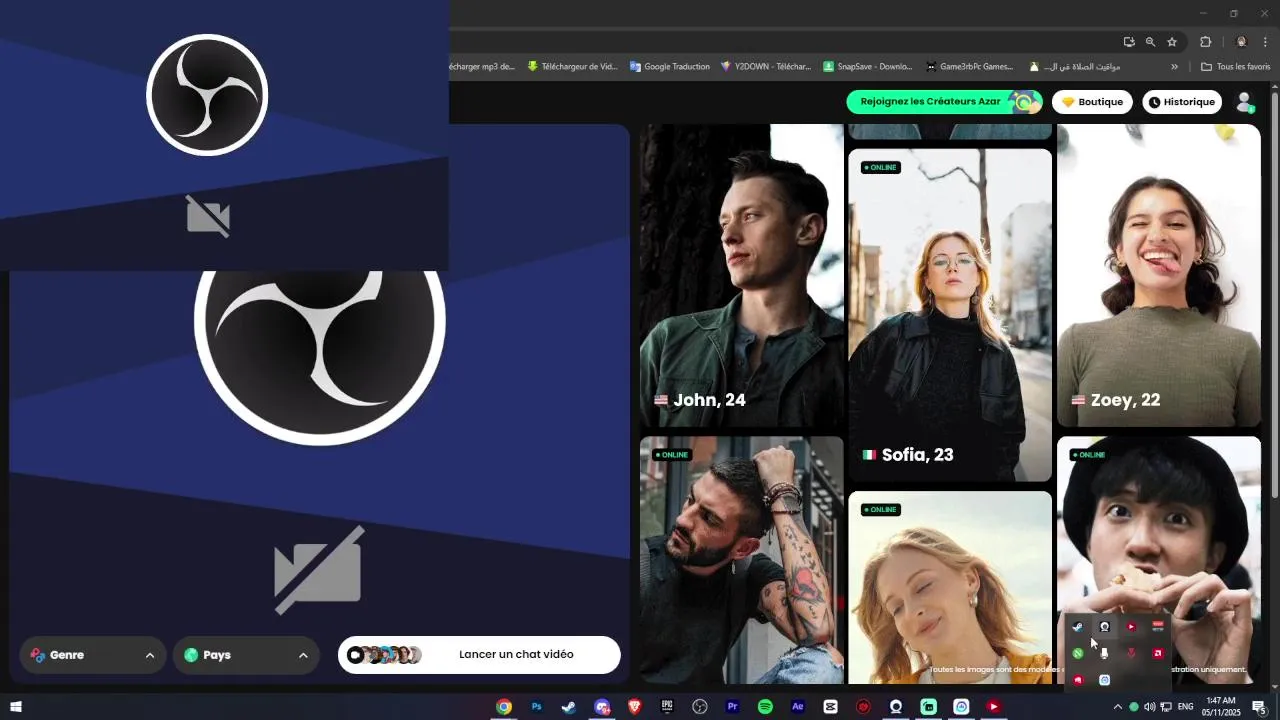Open Brave browser from the taskbar

[x=634, y=707]
